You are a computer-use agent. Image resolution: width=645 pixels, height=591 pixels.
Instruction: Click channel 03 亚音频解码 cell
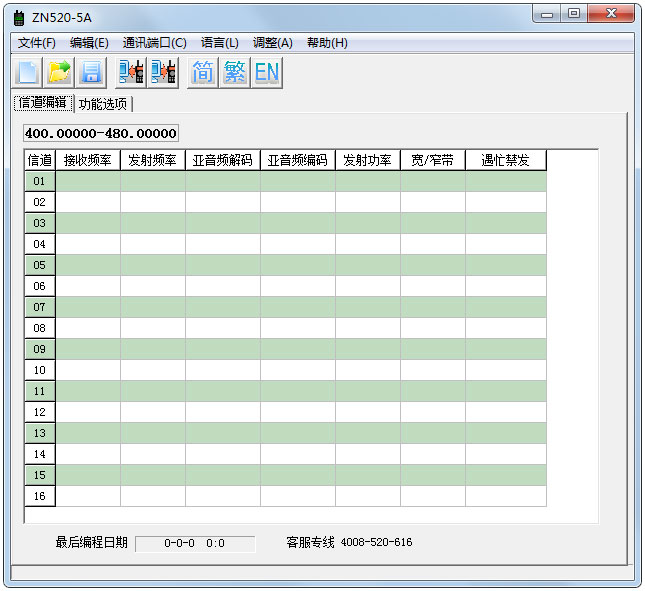point(223,223)
